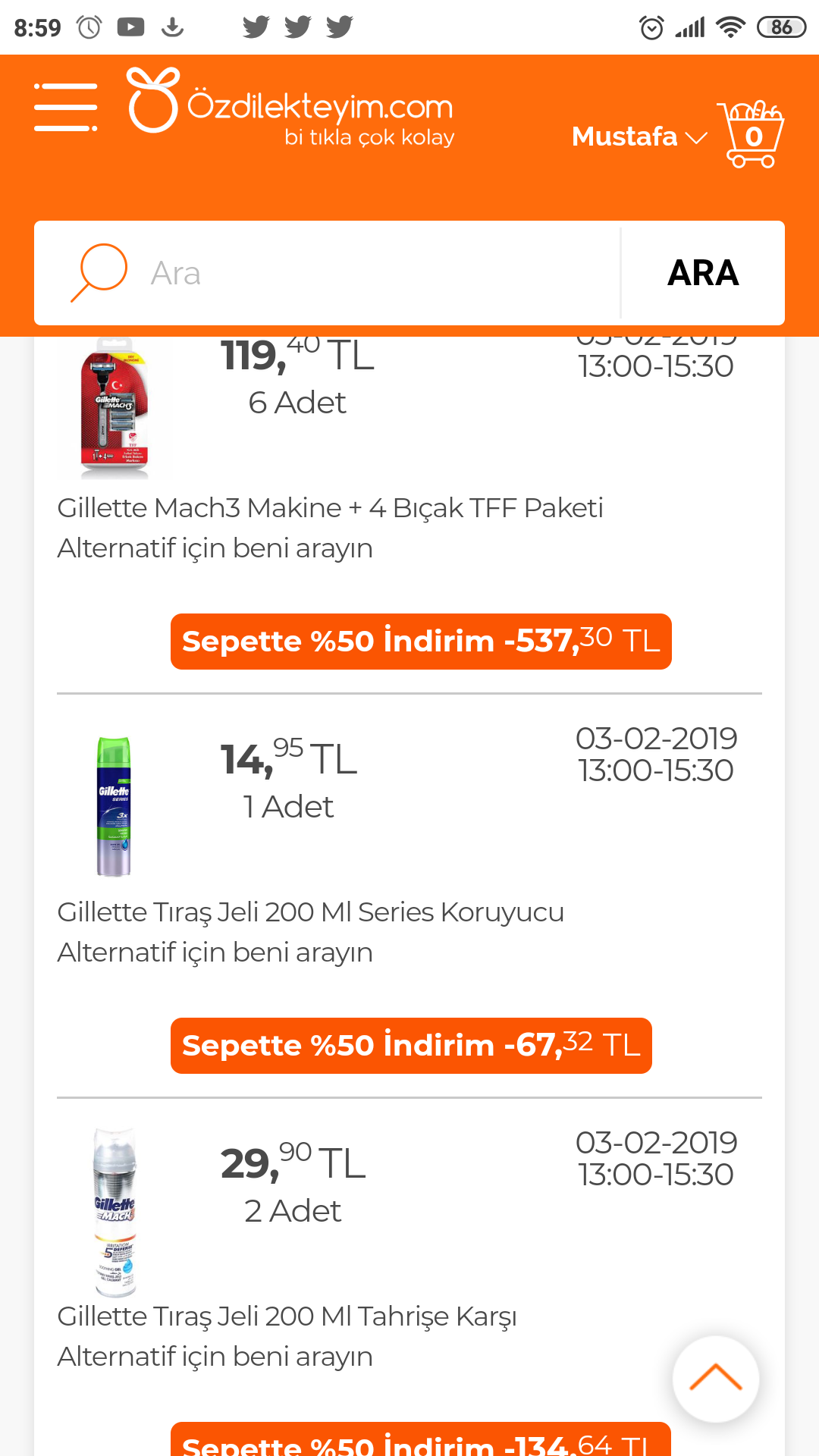Open Gillette Mach3 razor product image
The height and width of the screenshot is (1456, 819).
(x=115, y=407)
